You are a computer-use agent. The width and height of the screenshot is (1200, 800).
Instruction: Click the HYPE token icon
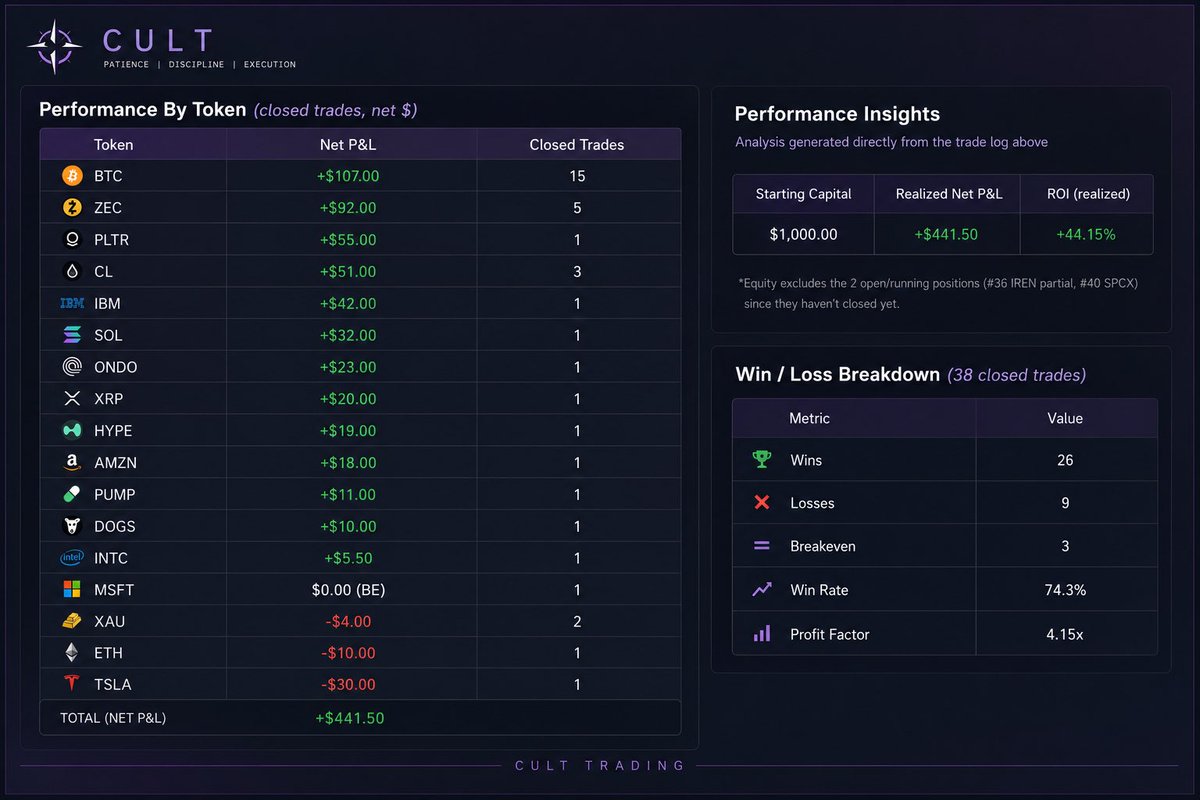pyautogui.click(x=72, y=431)
